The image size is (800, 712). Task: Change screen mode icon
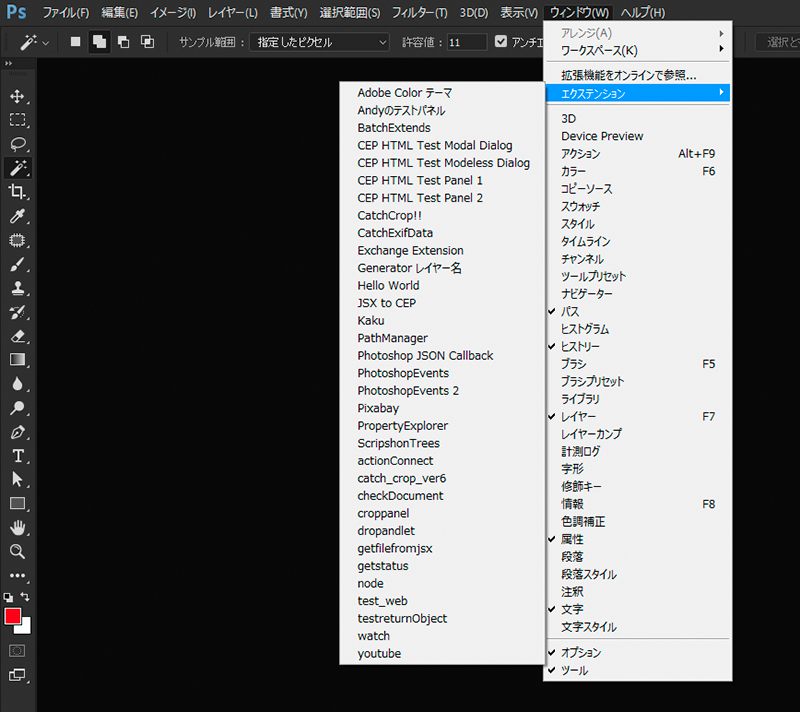pos(17,675)
